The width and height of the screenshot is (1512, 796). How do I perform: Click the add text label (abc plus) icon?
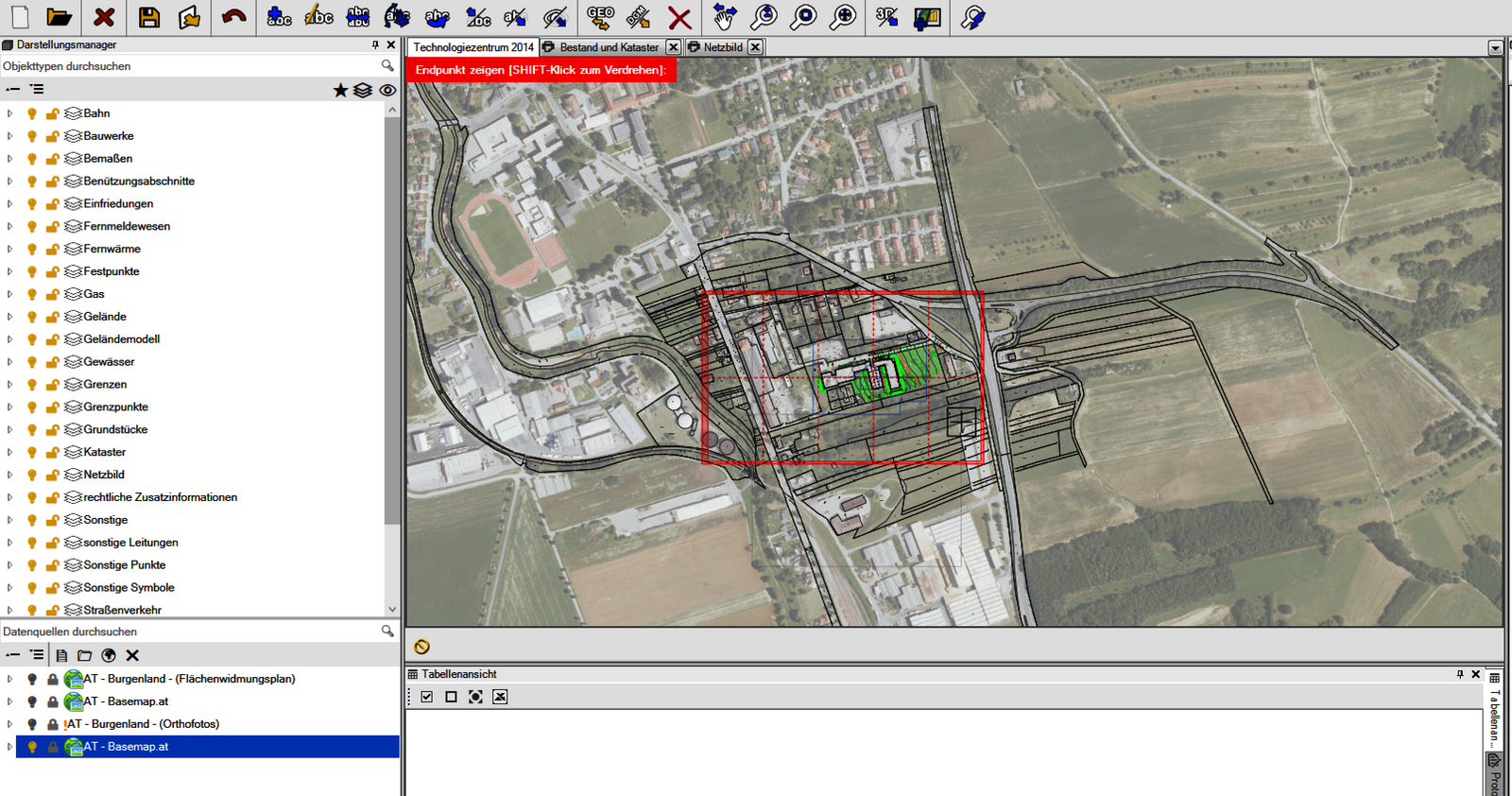click(x=279, y=17)
